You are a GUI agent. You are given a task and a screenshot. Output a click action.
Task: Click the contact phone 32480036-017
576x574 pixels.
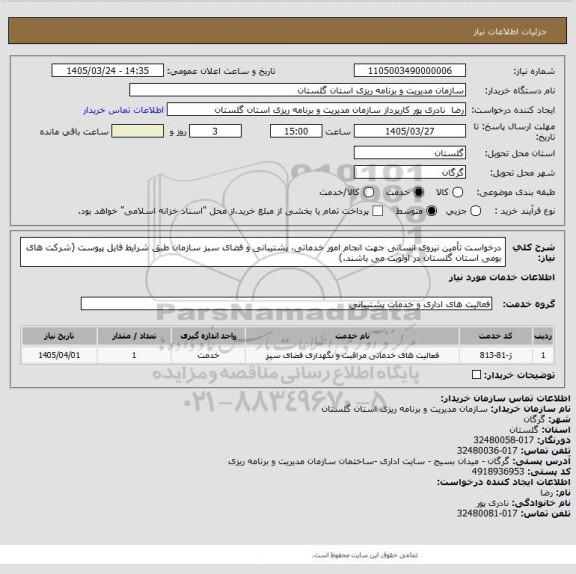click(487, 450)
